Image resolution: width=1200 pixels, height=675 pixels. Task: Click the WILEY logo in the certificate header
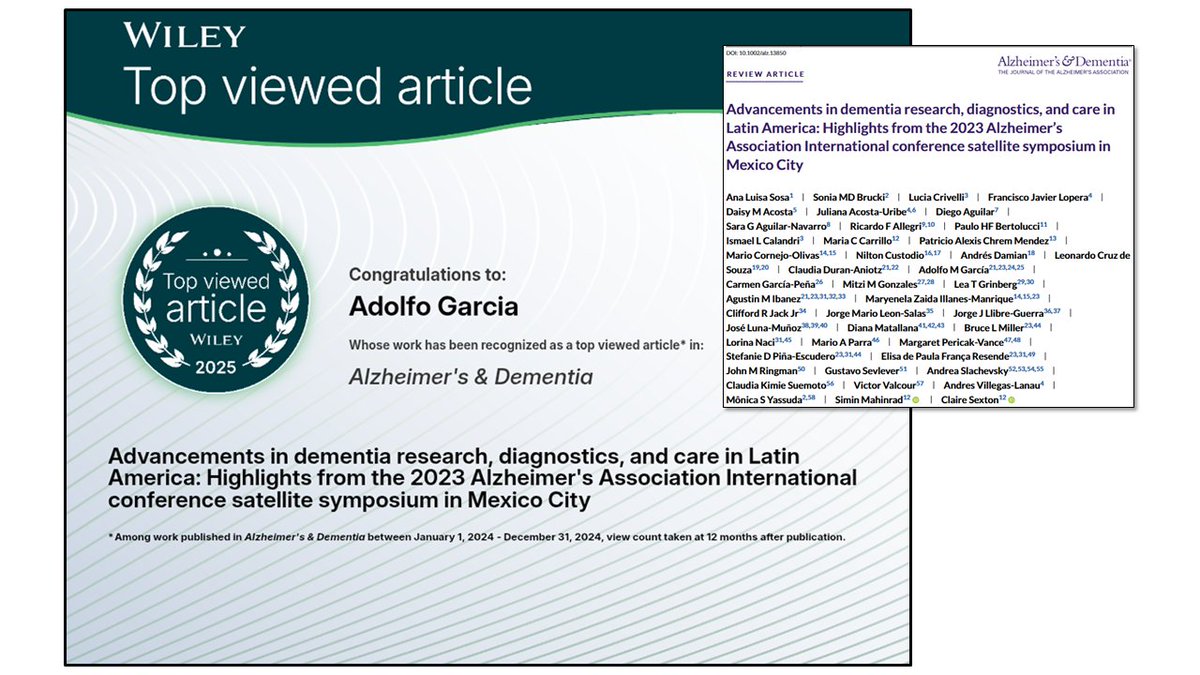pos(183,37)
